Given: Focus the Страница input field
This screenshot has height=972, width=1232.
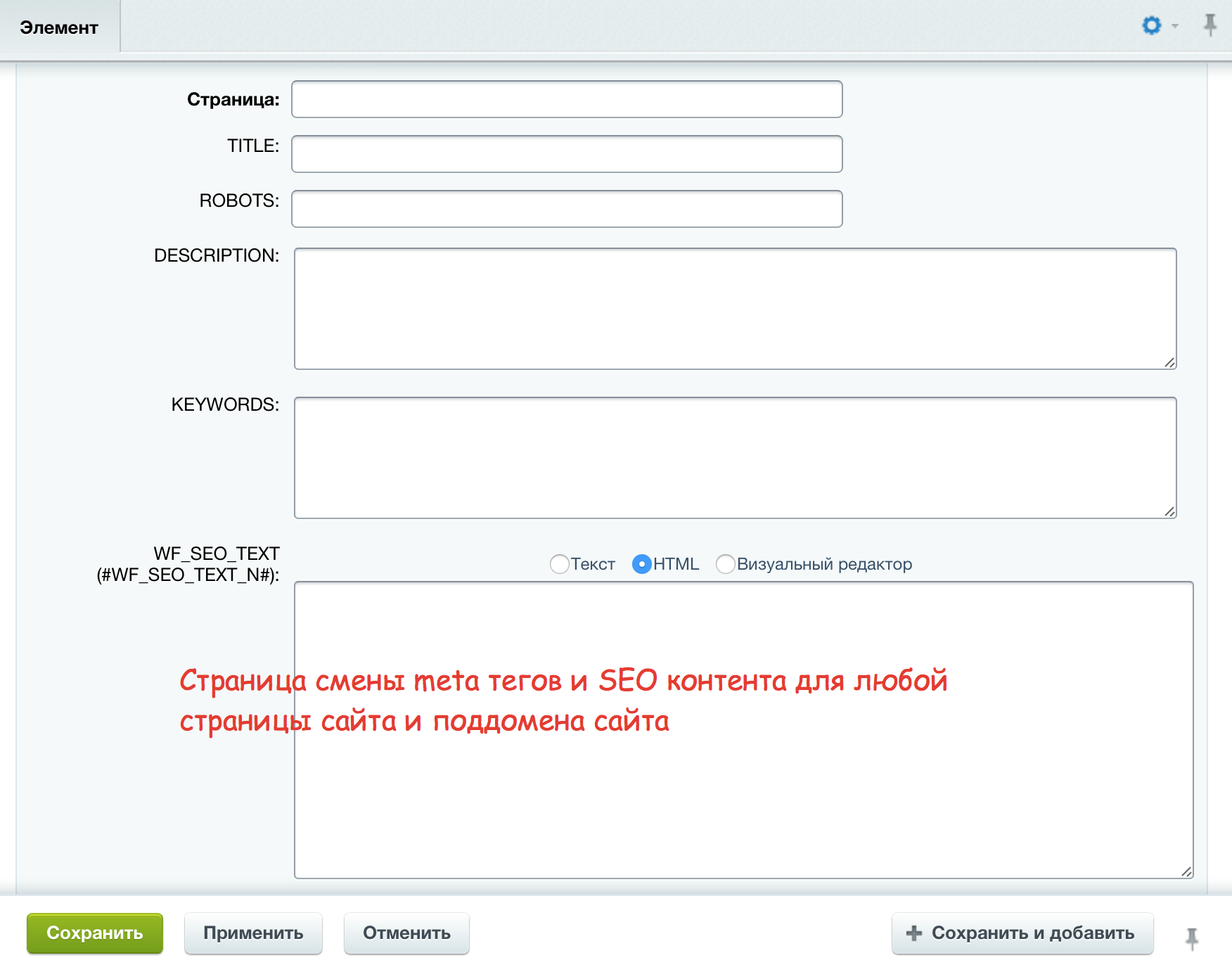Looking at the screenshot, I should tap(567, 99).
